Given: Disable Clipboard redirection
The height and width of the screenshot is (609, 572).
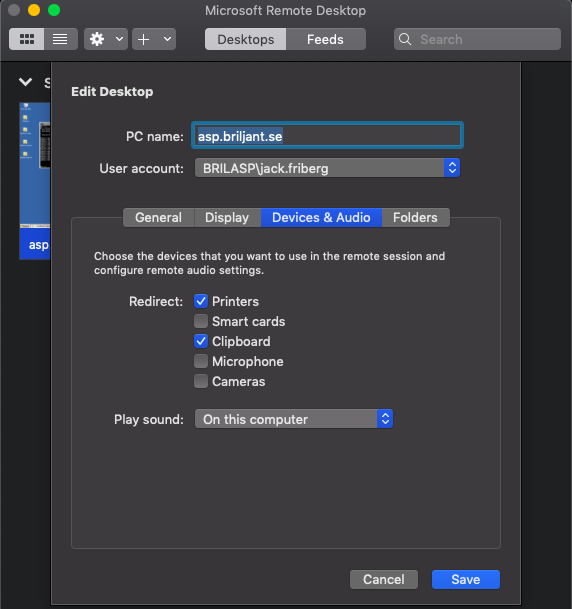Looking at the screenshot, I should click(x=201, y=341).
